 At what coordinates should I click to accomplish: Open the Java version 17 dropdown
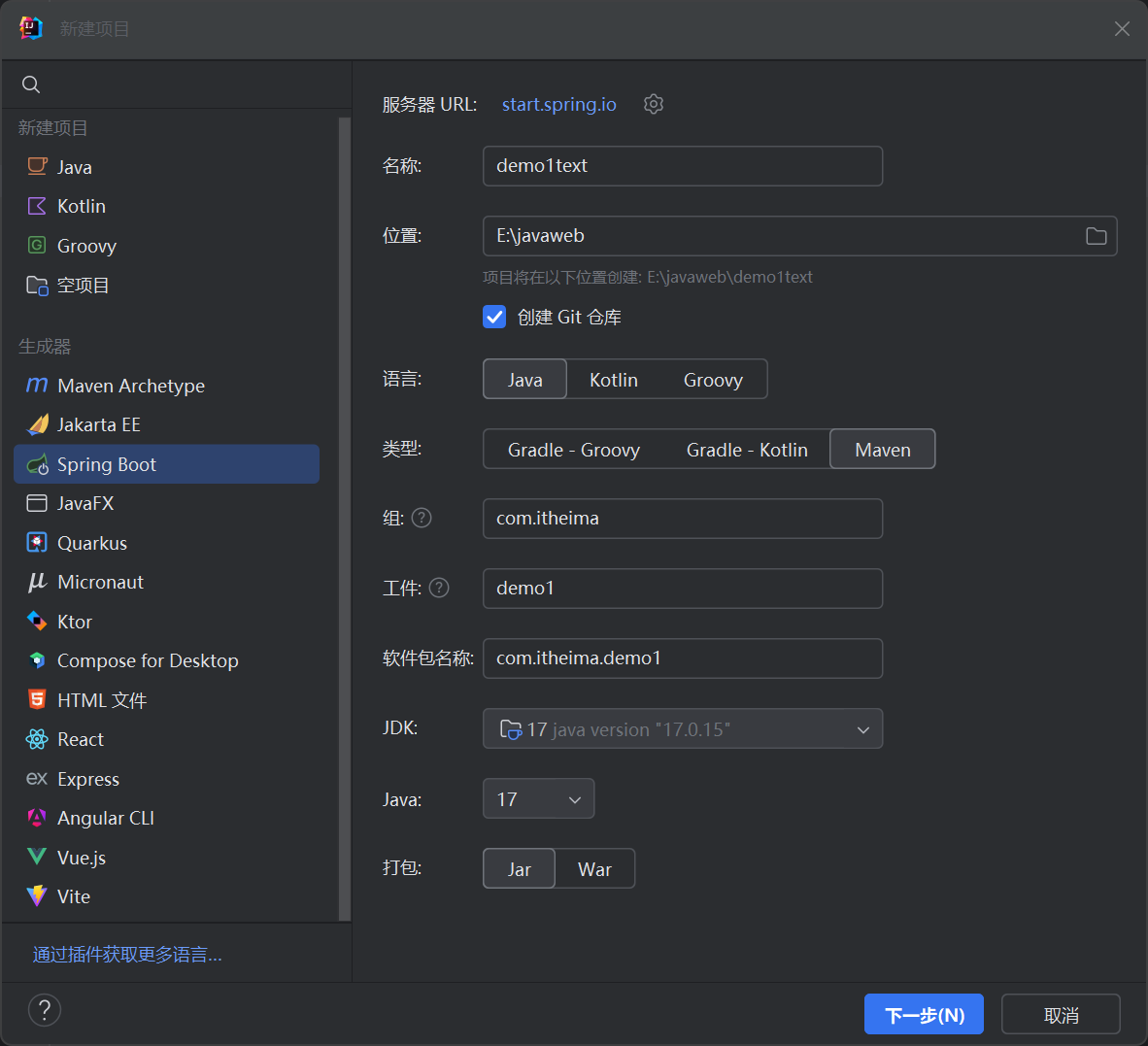coord(538,798)
